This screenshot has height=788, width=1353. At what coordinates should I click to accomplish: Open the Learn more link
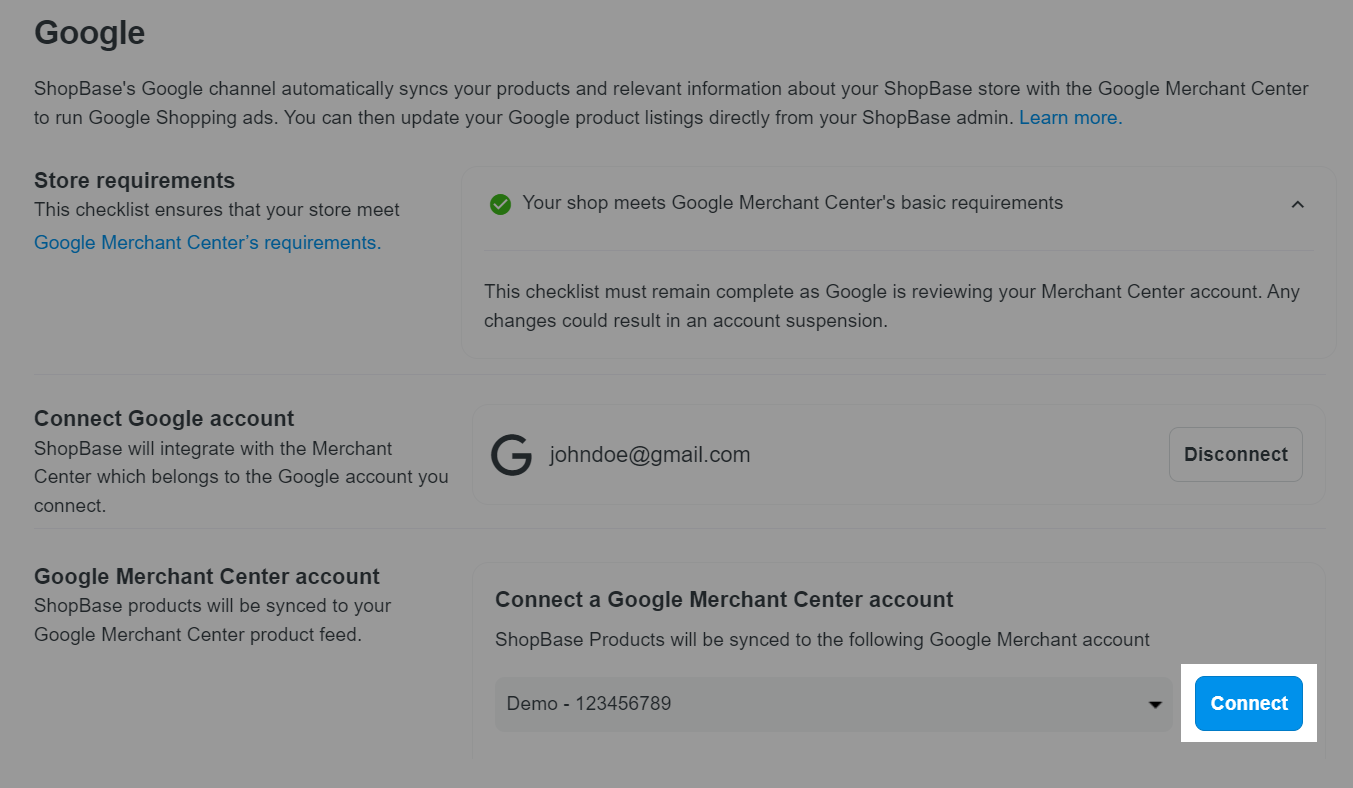pyautogui.click(x=1070, y=117)
